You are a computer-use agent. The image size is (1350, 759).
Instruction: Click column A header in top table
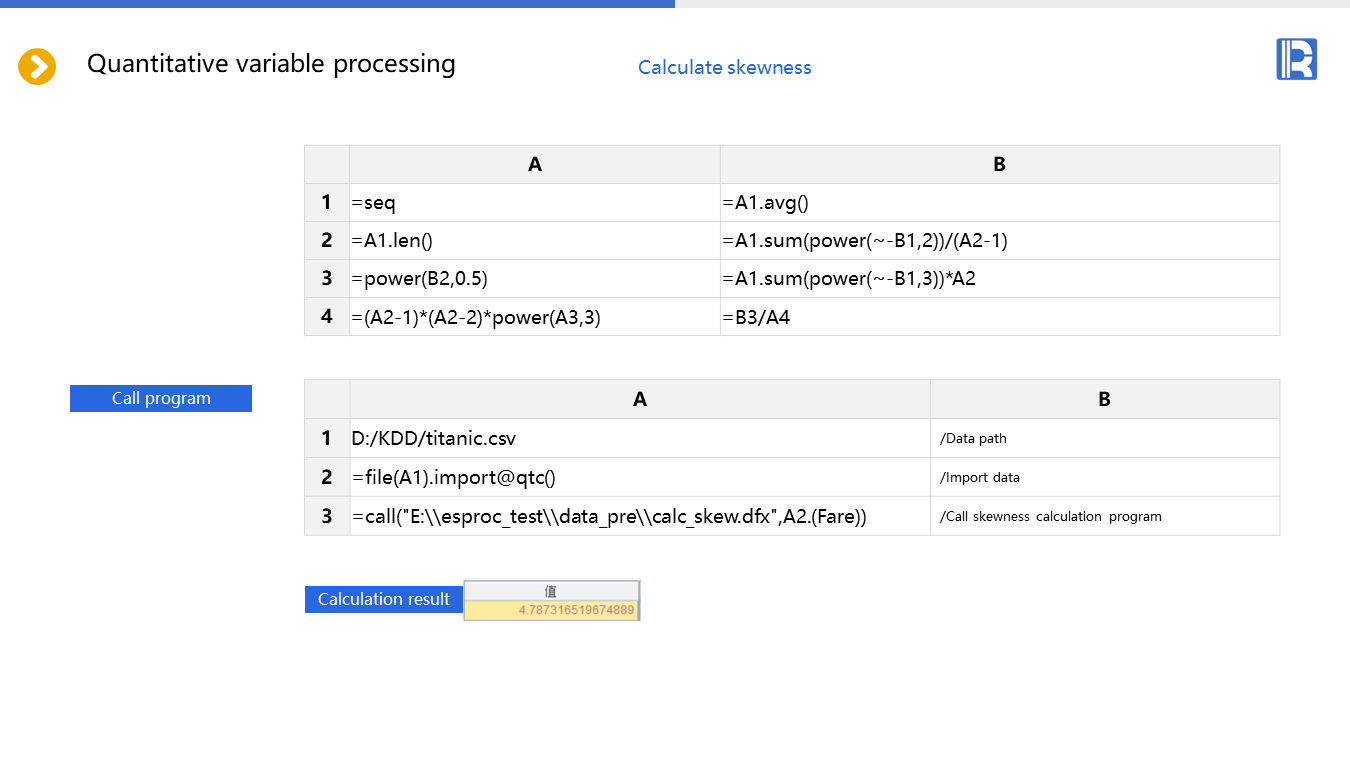(x=534, y=165)
